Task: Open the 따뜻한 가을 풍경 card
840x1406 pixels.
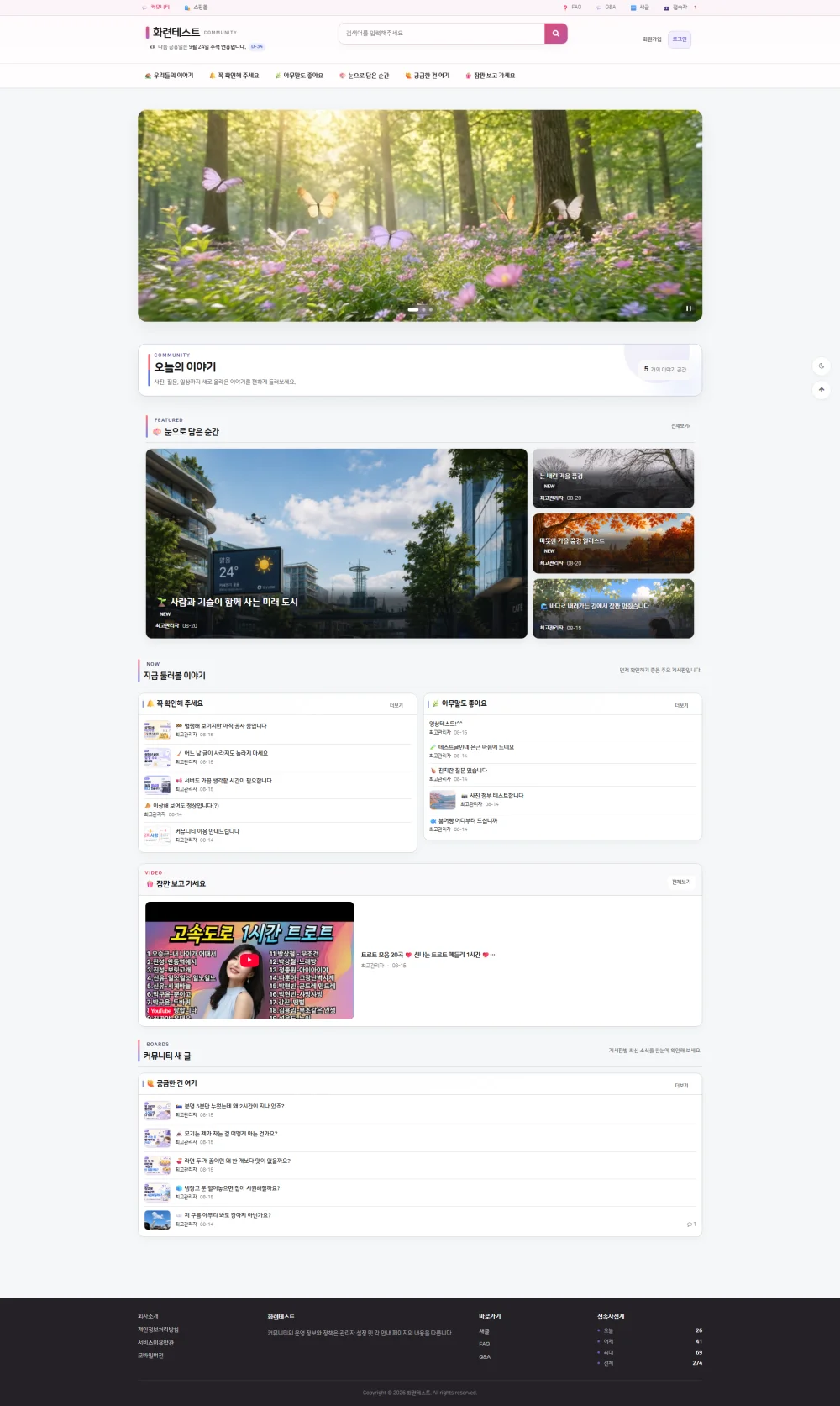Action: click(613, 544)
